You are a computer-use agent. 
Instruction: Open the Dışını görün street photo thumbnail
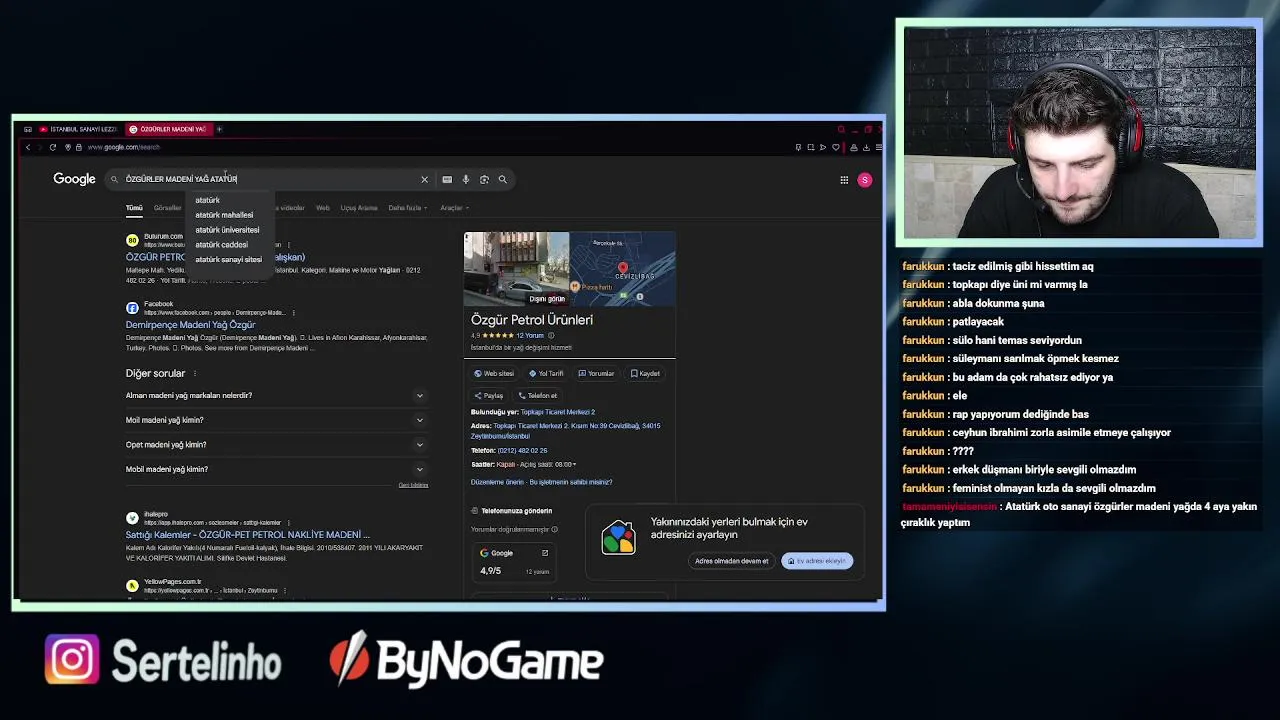[x=516, y=268]
